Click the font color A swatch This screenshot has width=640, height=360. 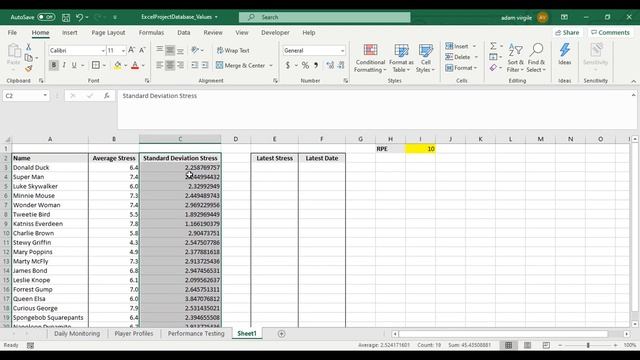pyautogui.click(x=135, y=65)
